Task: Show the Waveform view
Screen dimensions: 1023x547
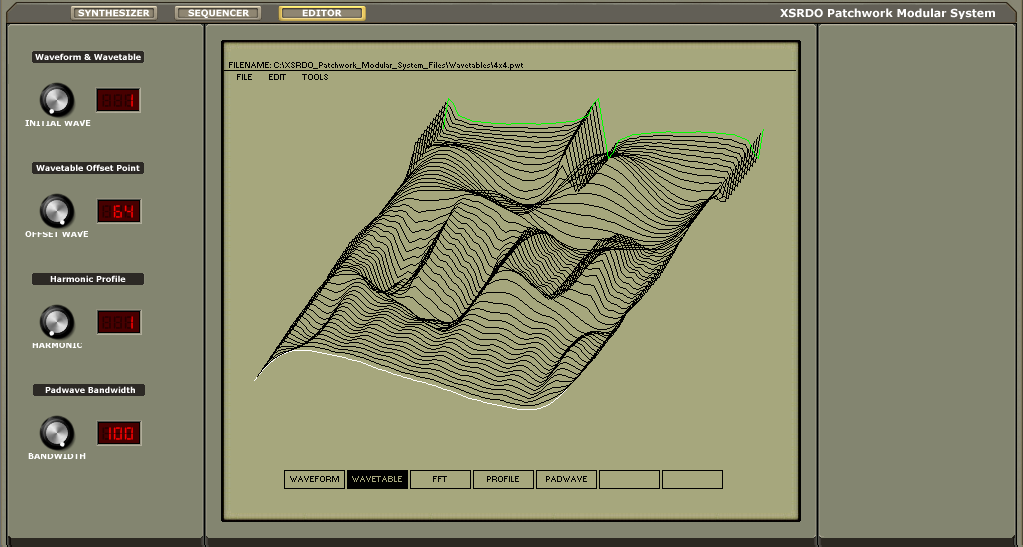Action: 314,480
